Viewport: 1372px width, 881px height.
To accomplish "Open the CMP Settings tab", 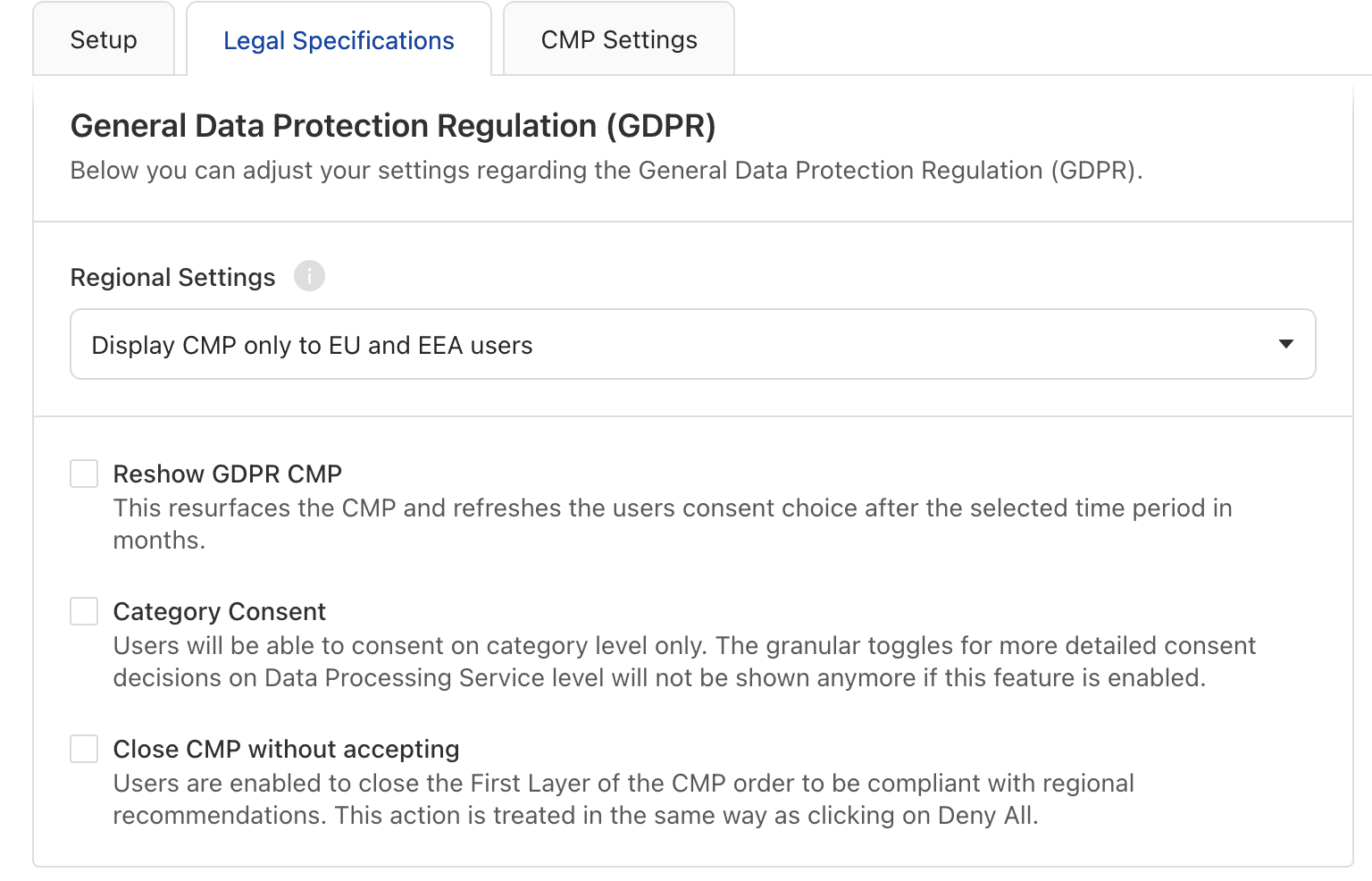I will pyautogui.click(x=619, y=40).
